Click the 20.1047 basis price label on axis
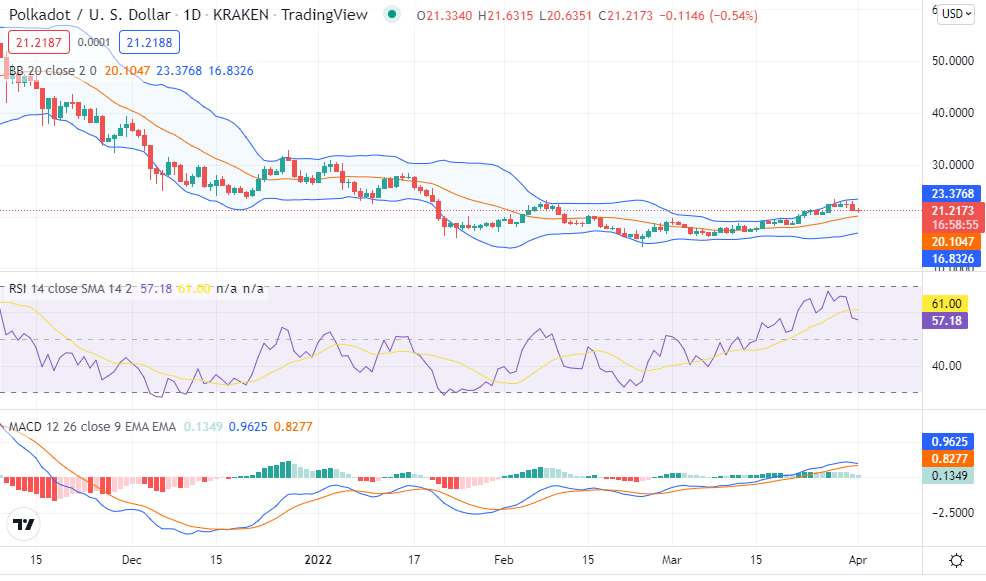 coord(953,241)
